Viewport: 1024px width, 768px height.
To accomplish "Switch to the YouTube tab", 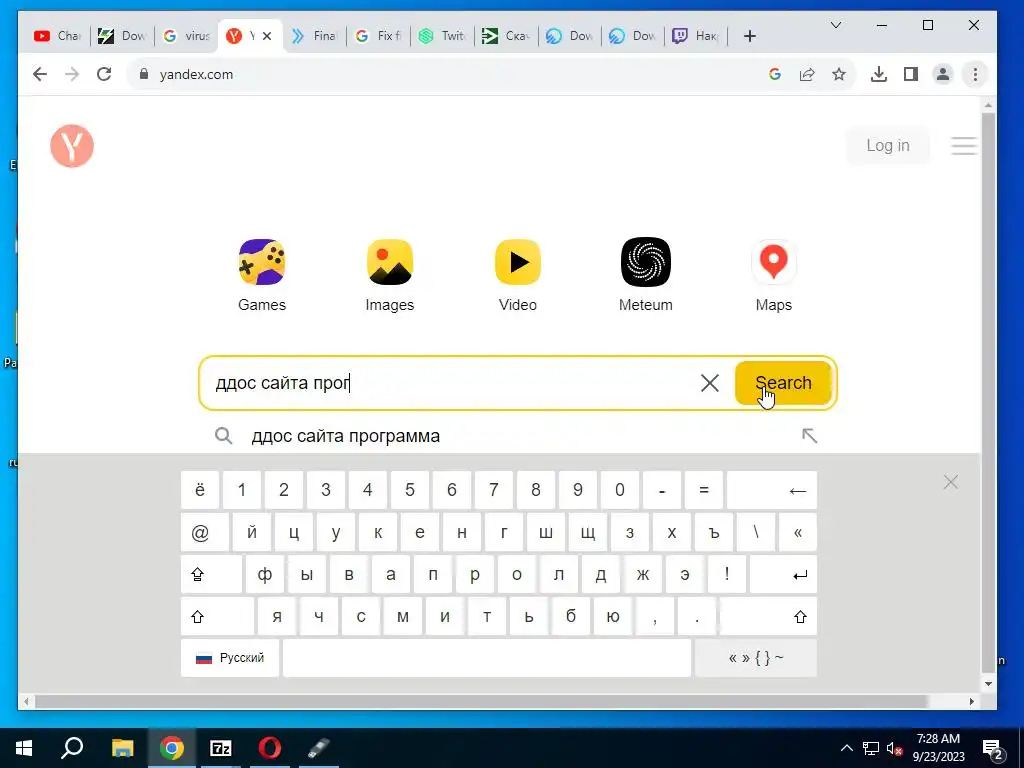I will click(x=57, y=36).
